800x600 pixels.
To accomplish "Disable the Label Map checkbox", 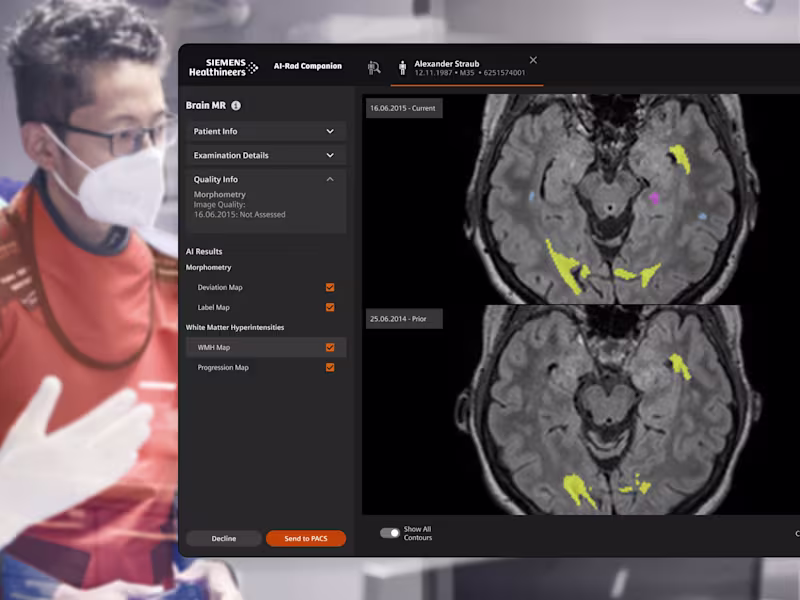I will (330, 307).
